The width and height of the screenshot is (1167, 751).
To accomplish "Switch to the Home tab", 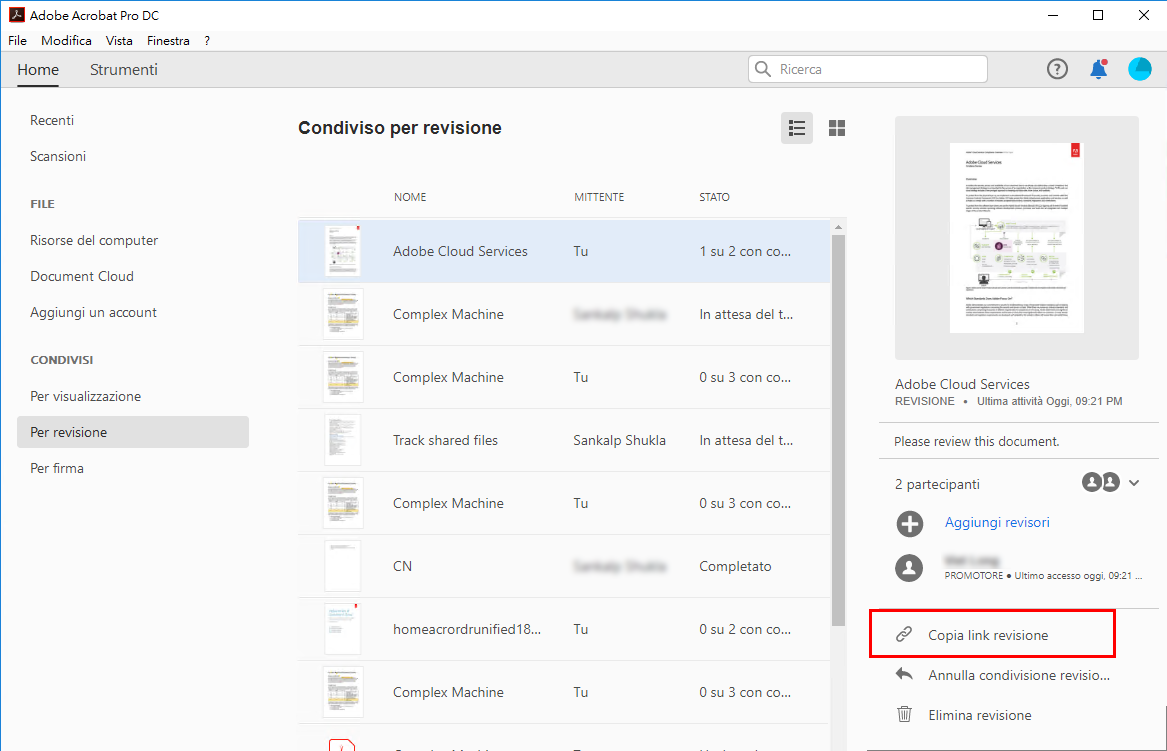I will [x=38, y=70].
